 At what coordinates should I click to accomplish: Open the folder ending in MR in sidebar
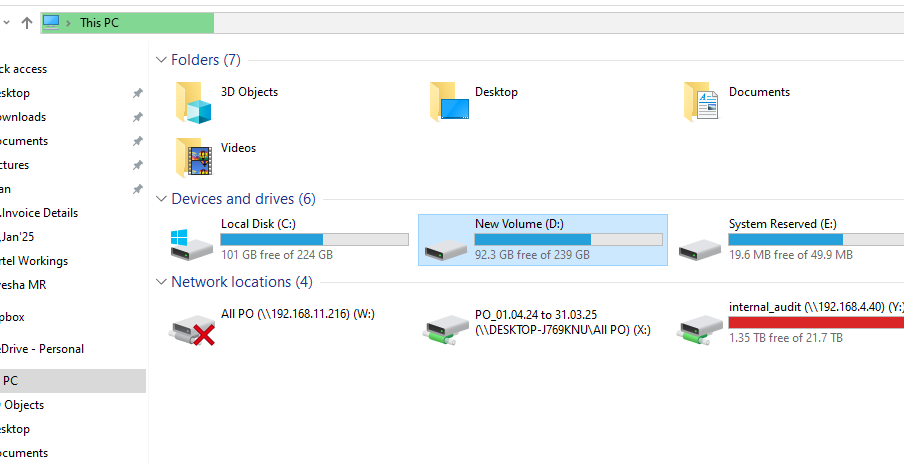22,285
